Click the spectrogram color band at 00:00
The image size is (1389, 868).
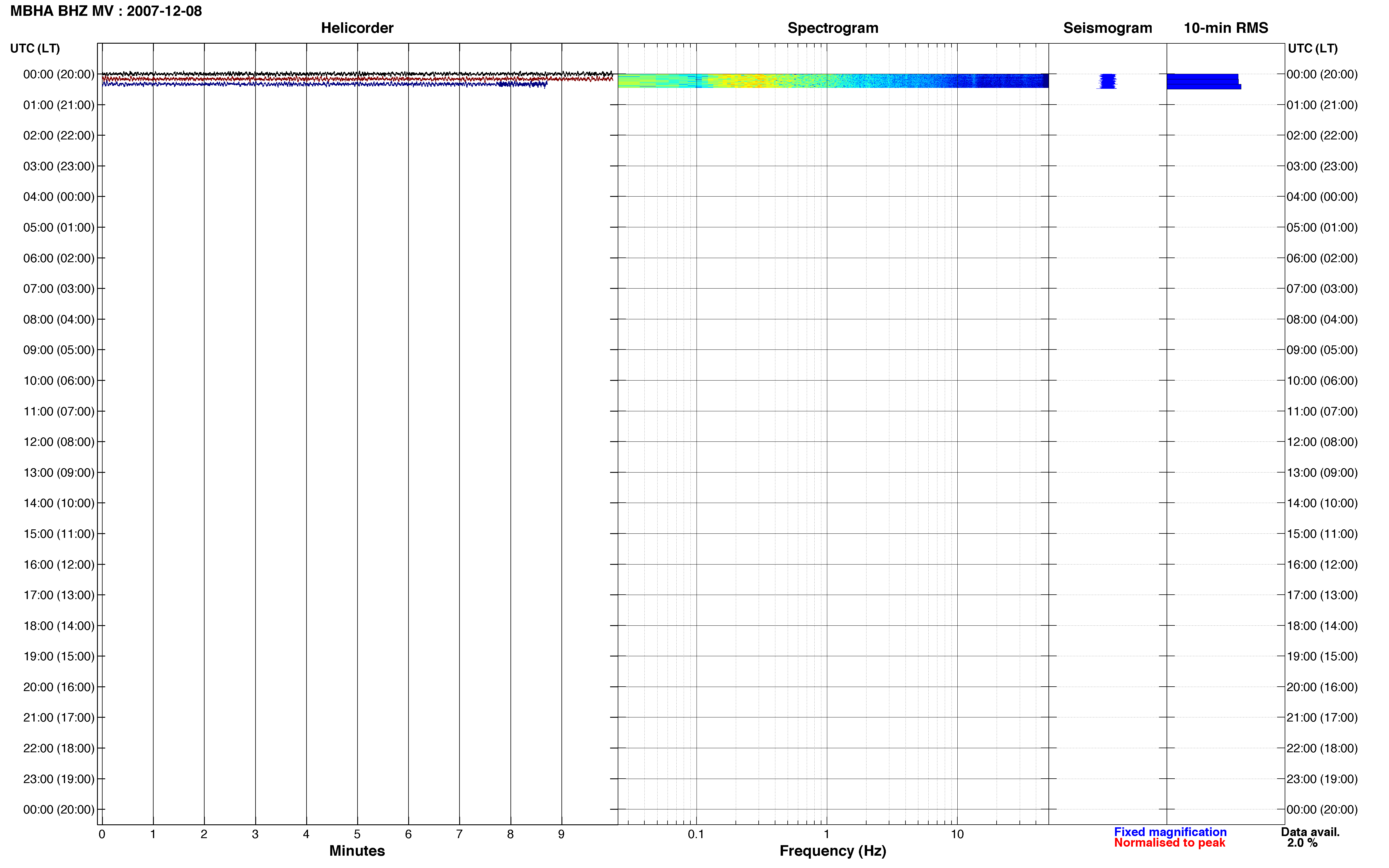coord(833,80)
